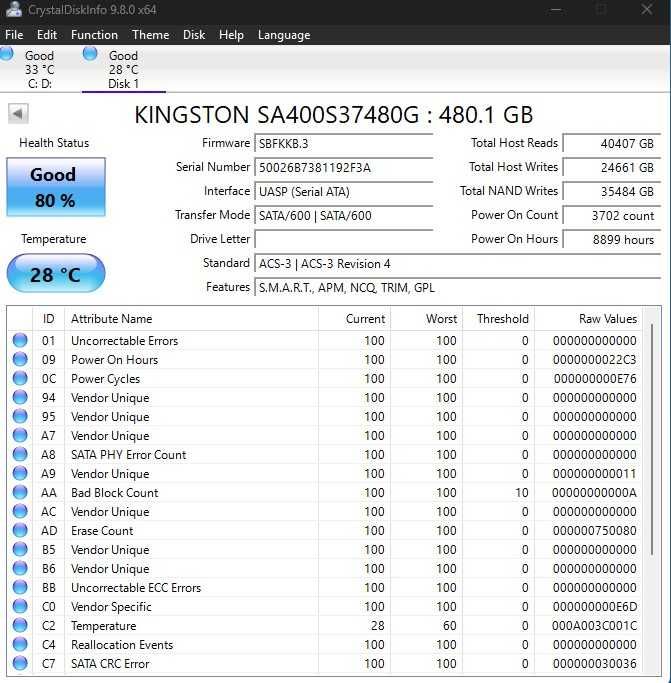Viewport: 671px width, 683px height.
Task: Open the Disk menu
Action: pyautogui.click(x=194, y=35)
